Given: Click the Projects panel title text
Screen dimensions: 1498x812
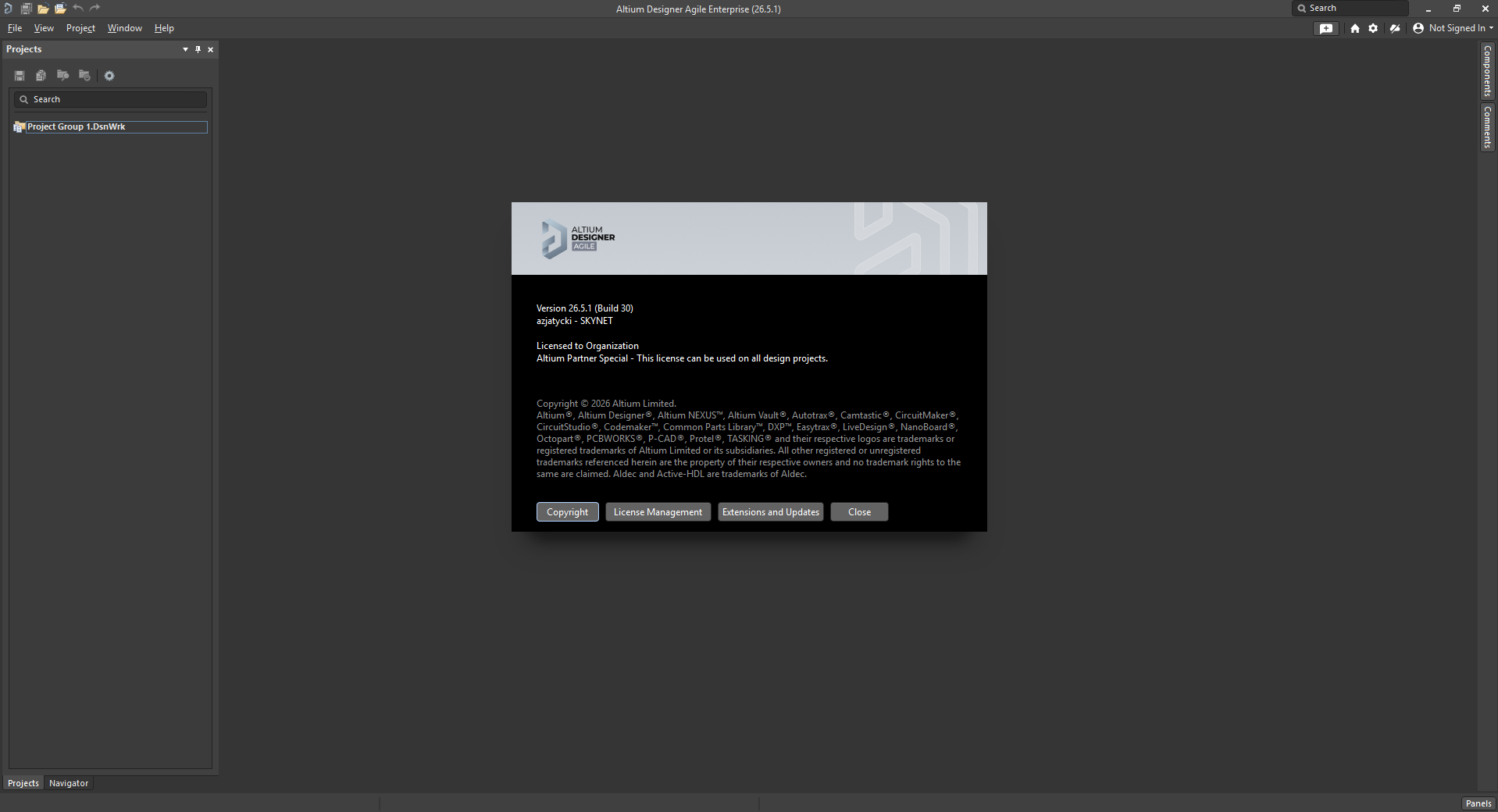Looking at the screenshot, I should (x=24, y=49).
